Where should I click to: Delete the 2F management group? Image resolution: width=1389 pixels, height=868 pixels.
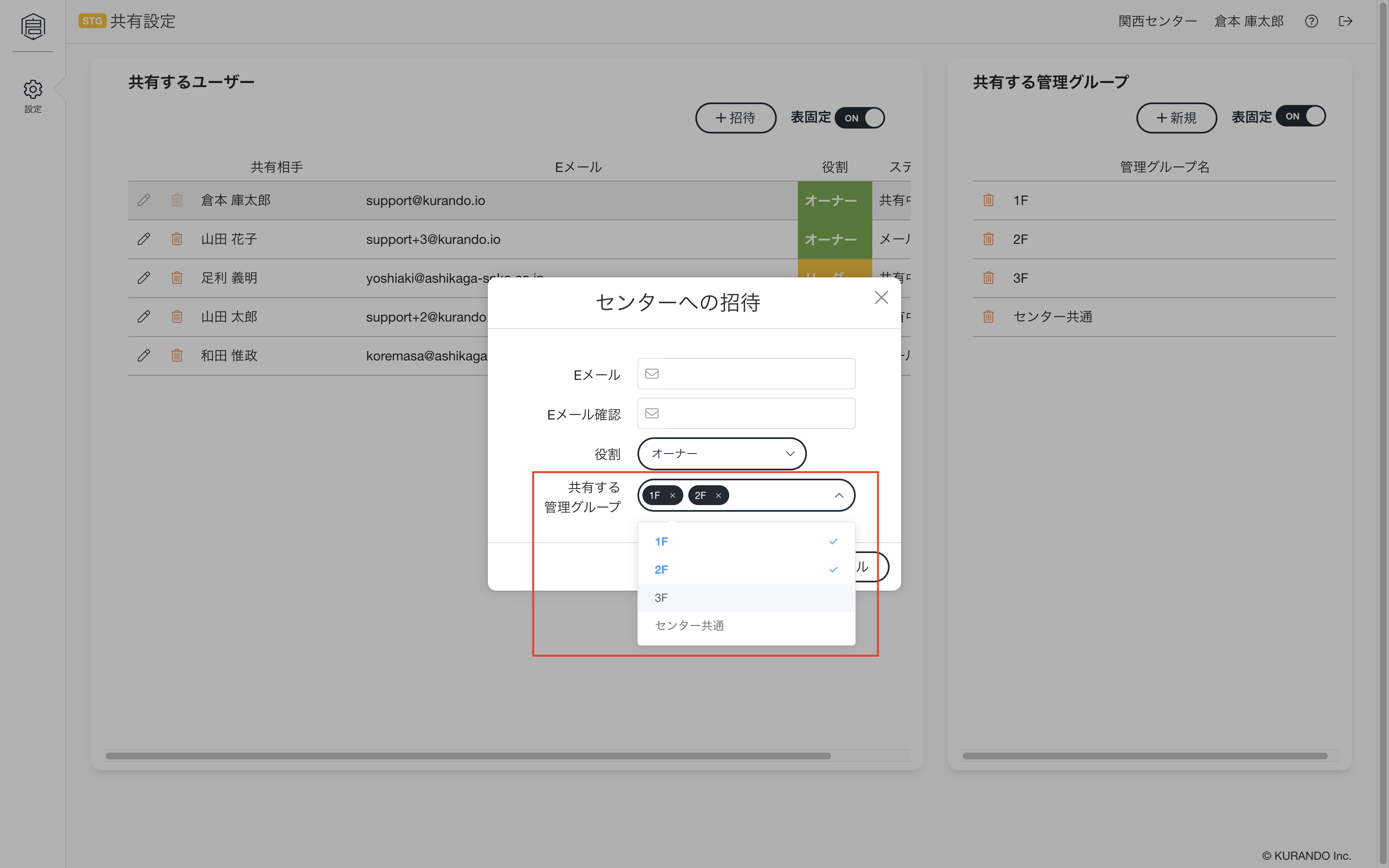pos(988,239)
